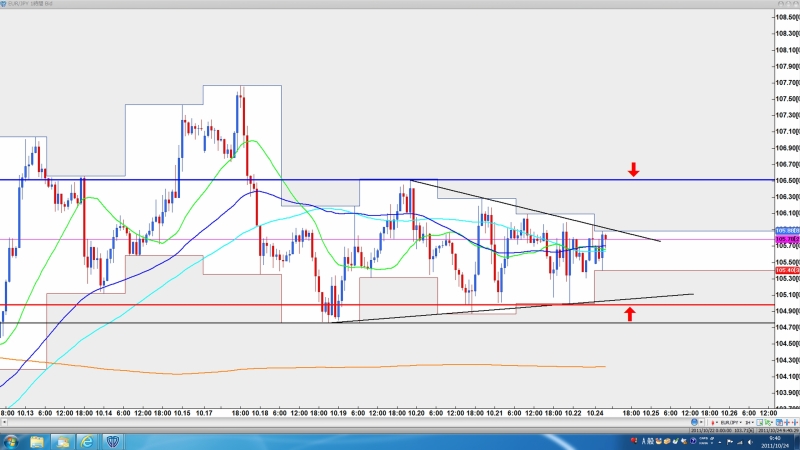This screenshot has width=800, height=450.
Task: Open the Windows Start menu
Action: [11, 441]
